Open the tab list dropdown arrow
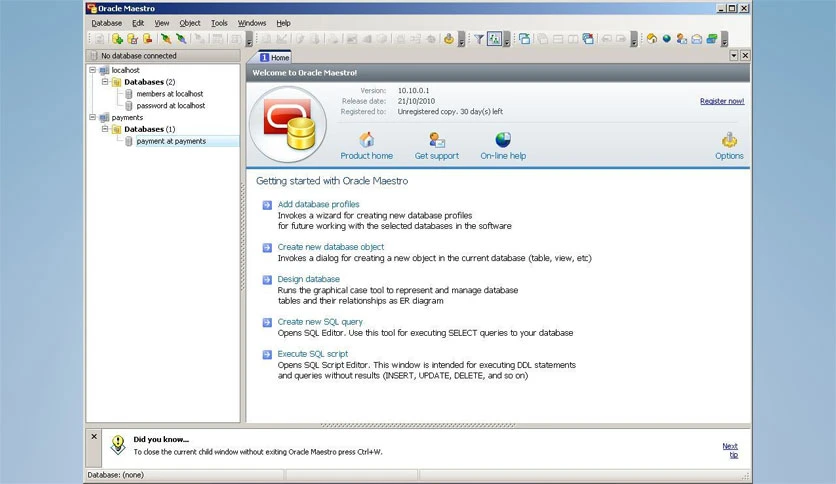 pos(734,55)
